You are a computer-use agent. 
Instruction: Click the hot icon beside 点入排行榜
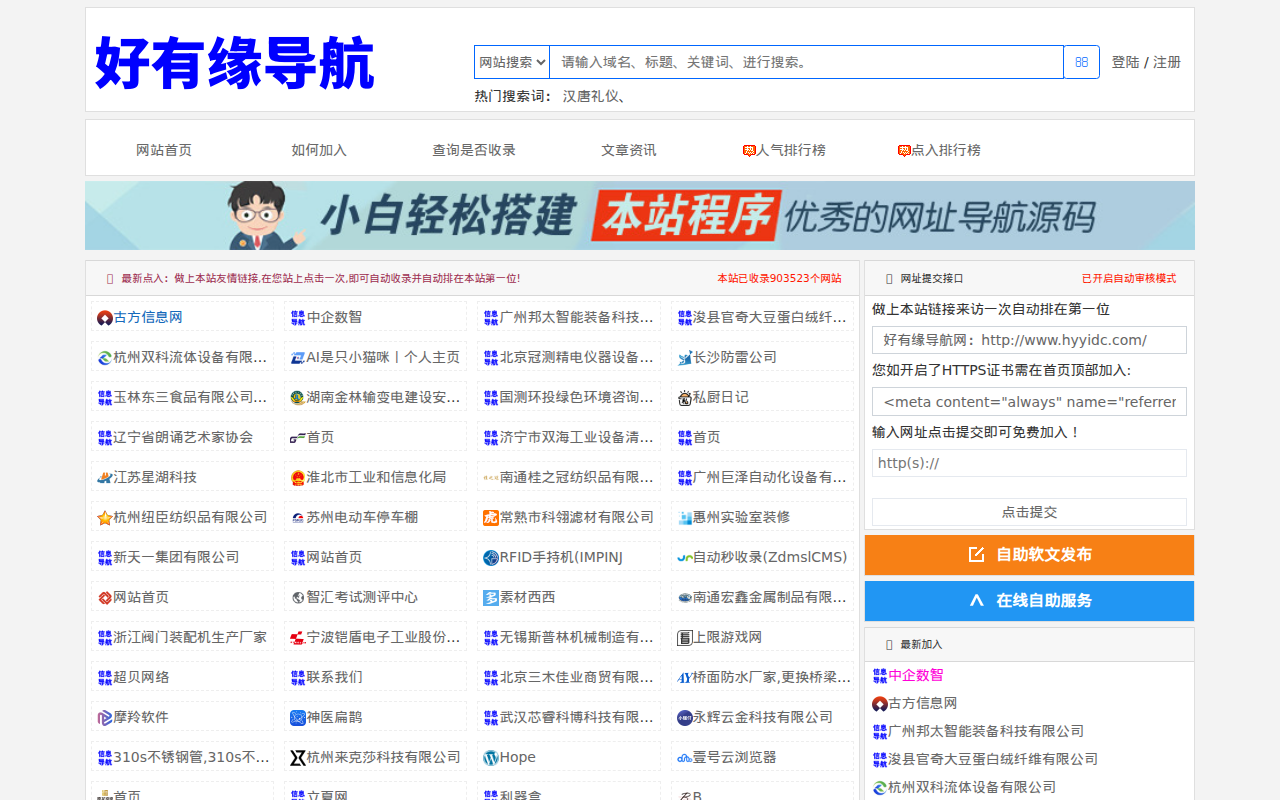[904, 151]
